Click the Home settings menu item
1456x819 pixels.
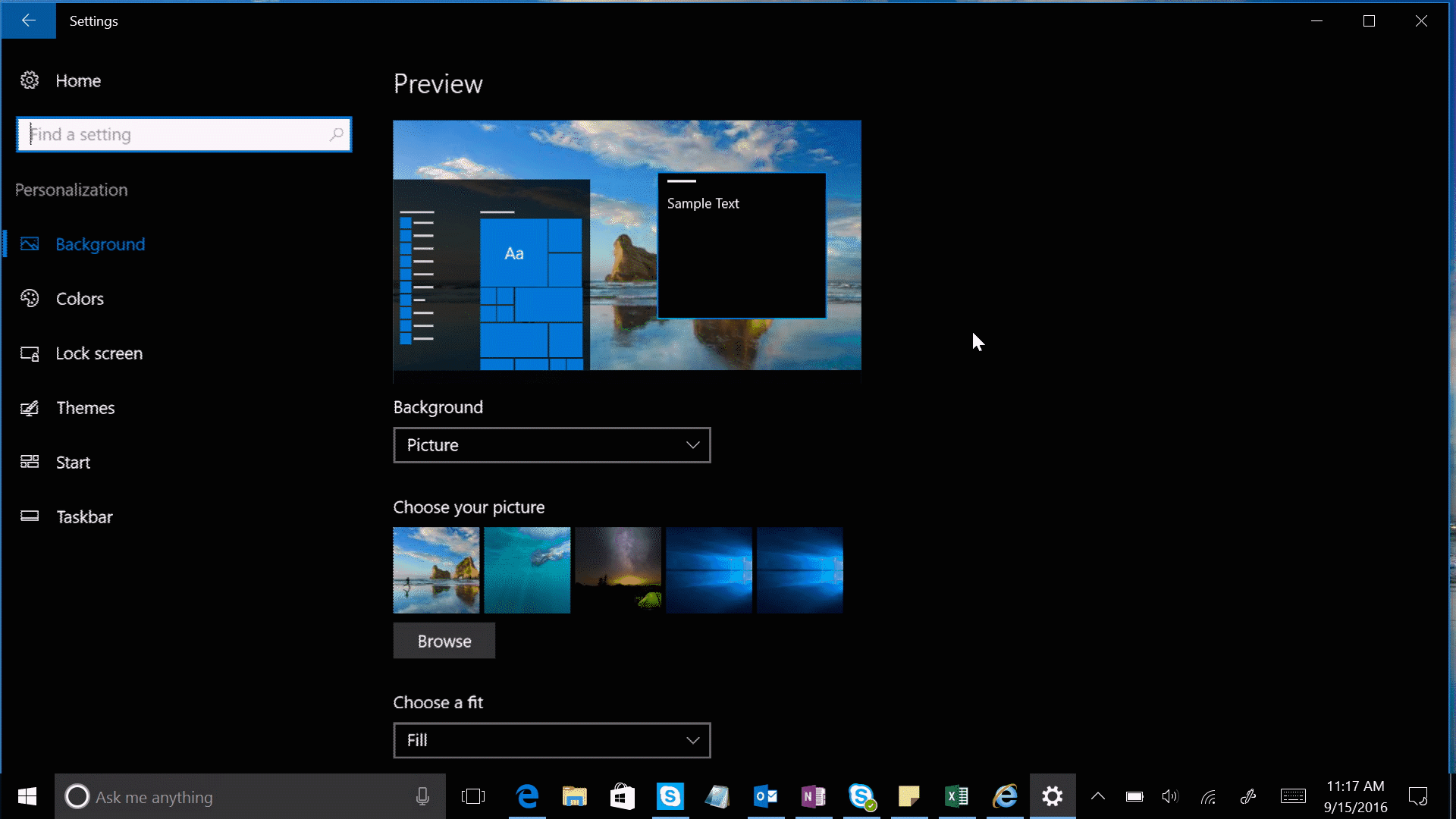(x=78, y=80)
